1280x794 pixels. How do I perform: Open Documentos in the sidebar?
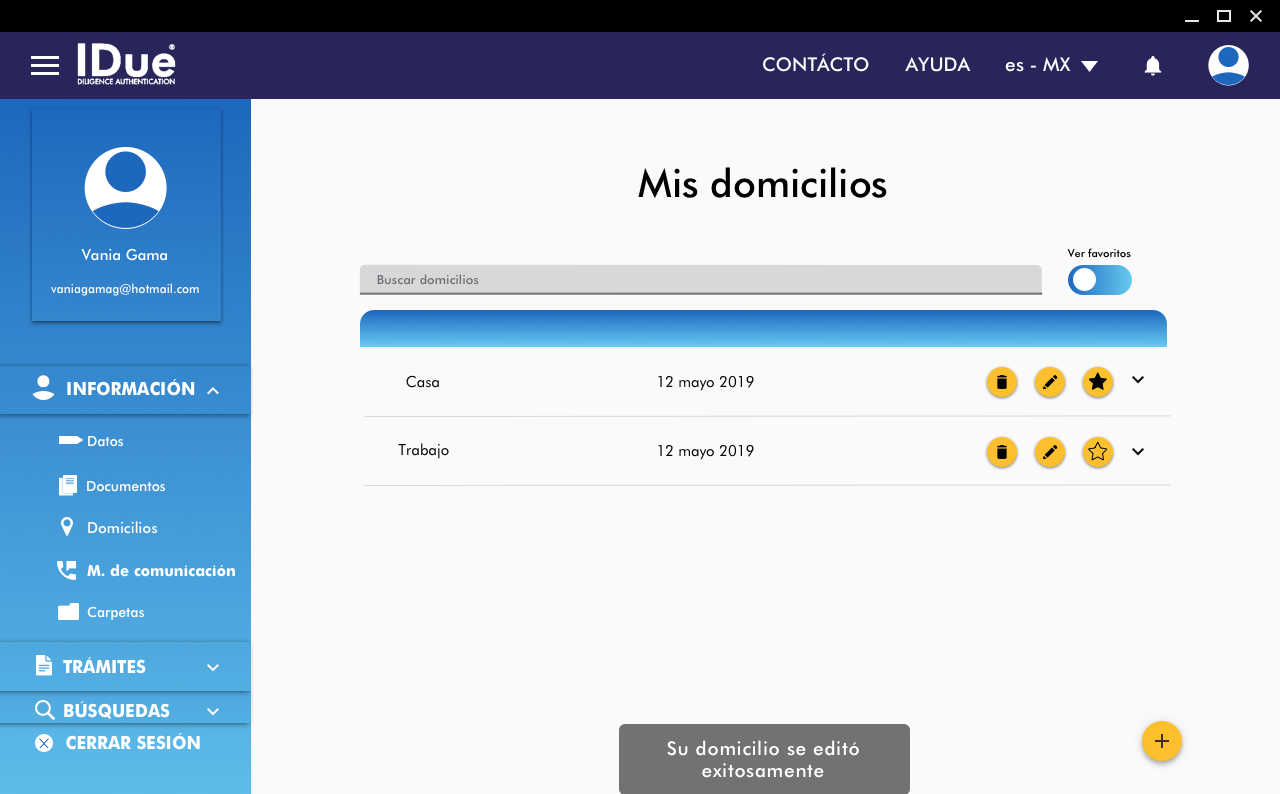pyautogui.click(x=125, y=486)
